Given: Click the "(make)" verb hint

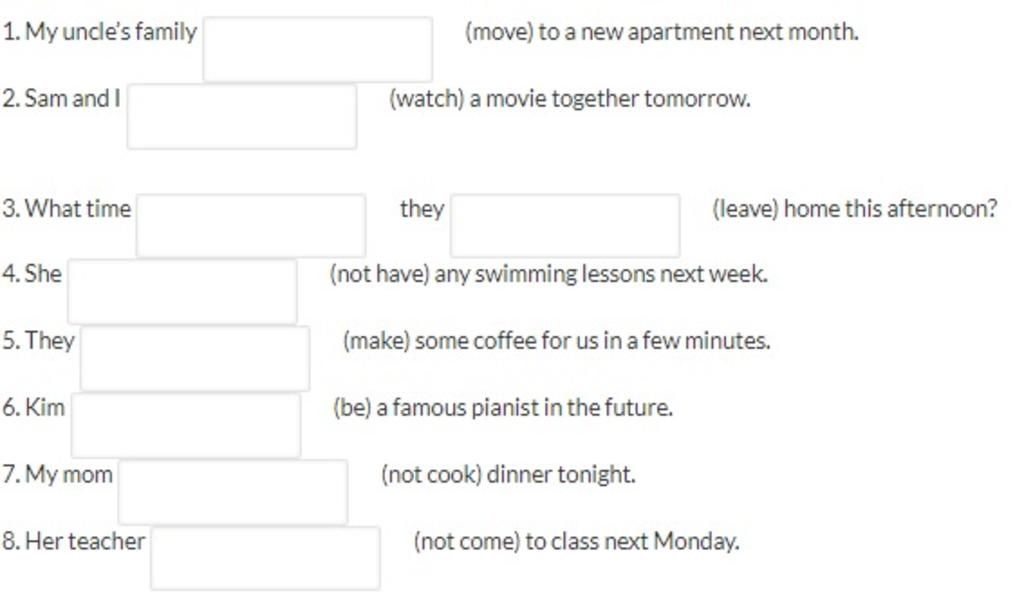Looking at the screenshot, I should 376,340.
